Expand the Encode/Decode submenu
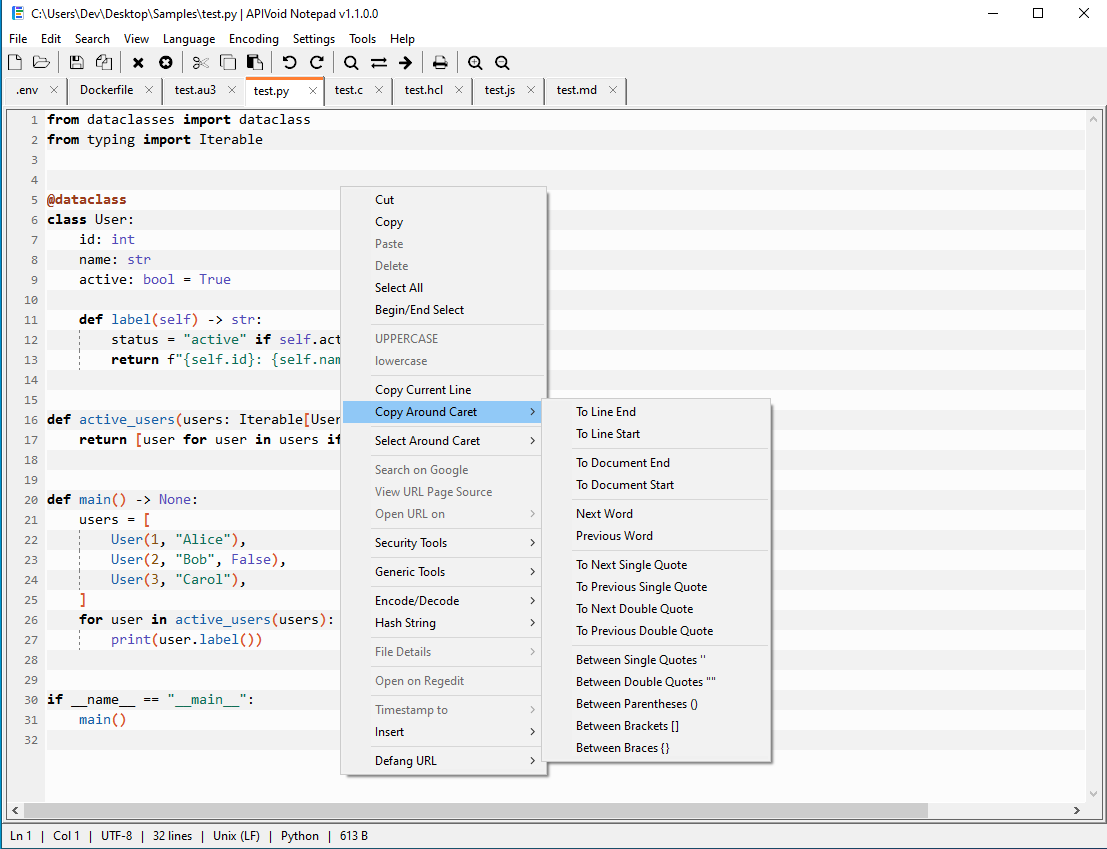The image size is (1107, 849). 443,601
